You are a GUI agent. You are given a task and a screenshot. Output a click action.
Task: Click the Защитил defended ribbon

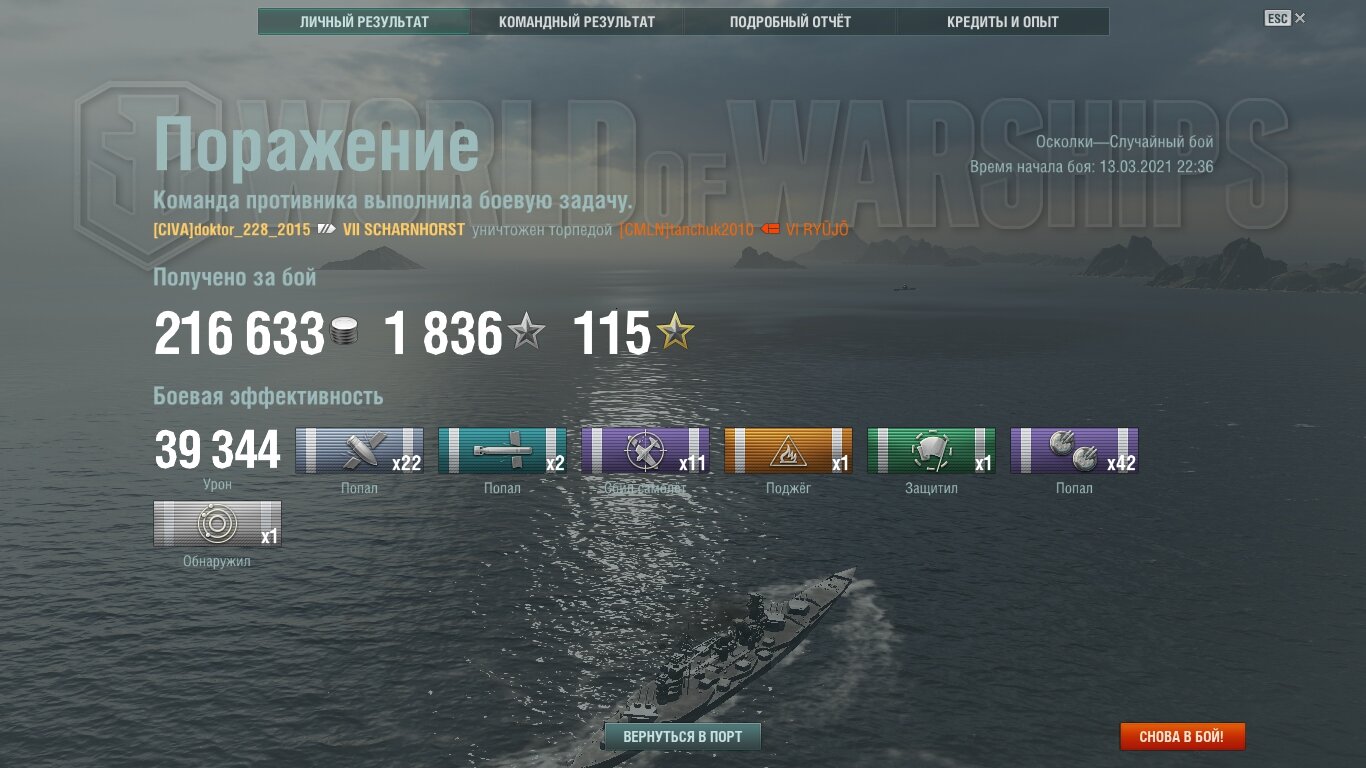[x=931, y=451]
